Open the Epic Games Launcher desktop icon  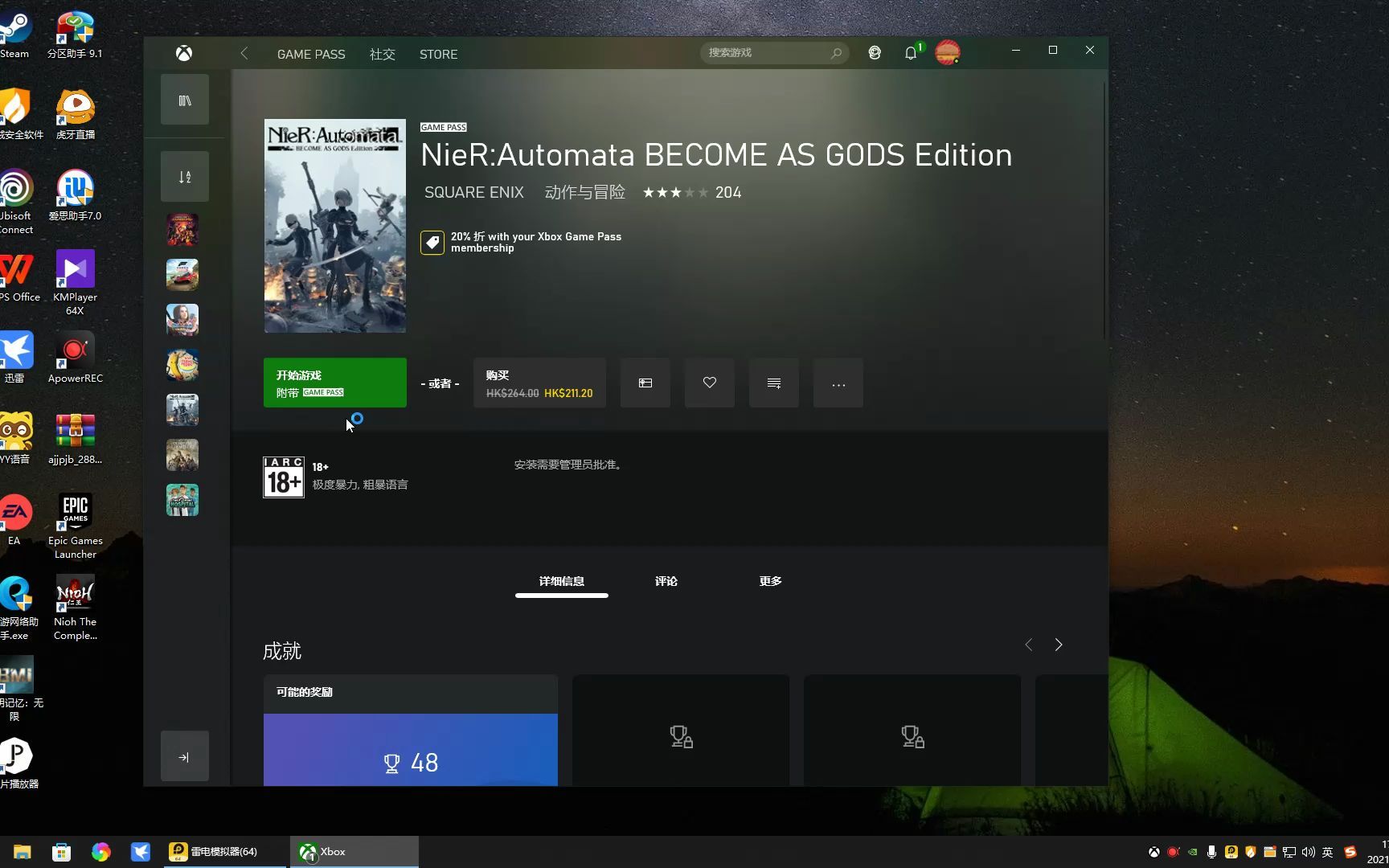[x=76, y=526]
